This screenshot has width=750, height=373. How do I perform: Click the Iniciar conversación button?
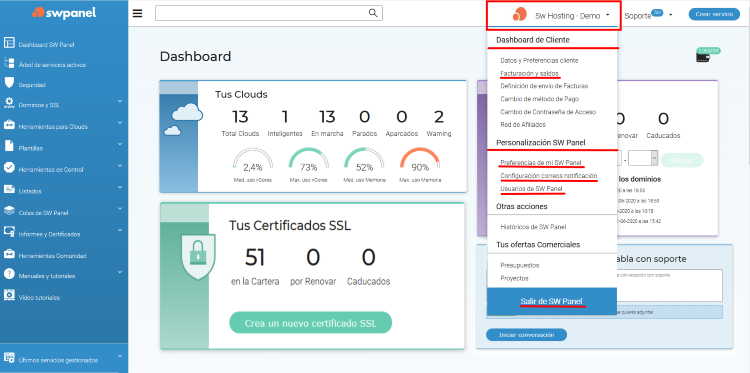click(526, 335)
